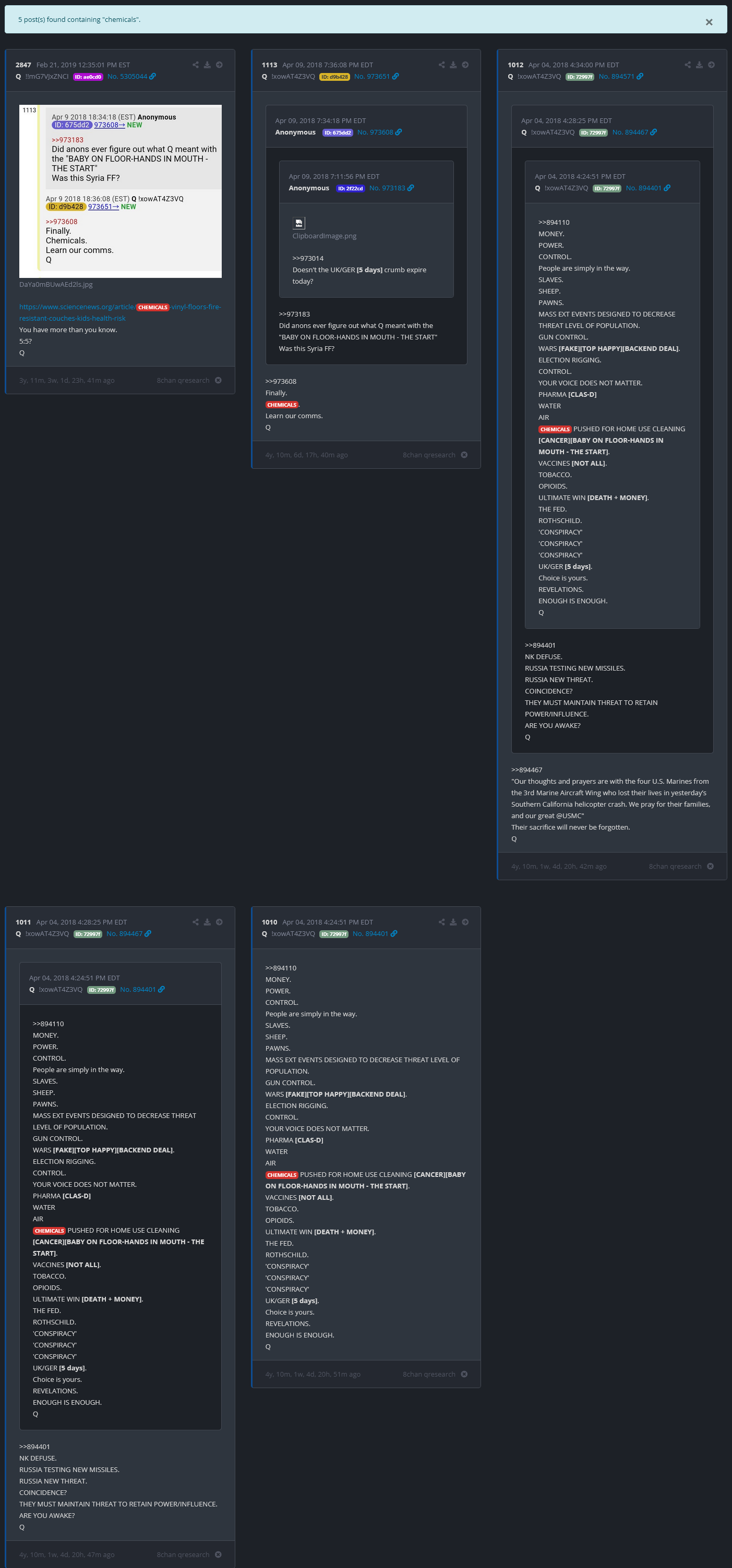Click the highlighted CHEMICALS tag in post 1010
732x1568 pixels.
coord(281,1175)
